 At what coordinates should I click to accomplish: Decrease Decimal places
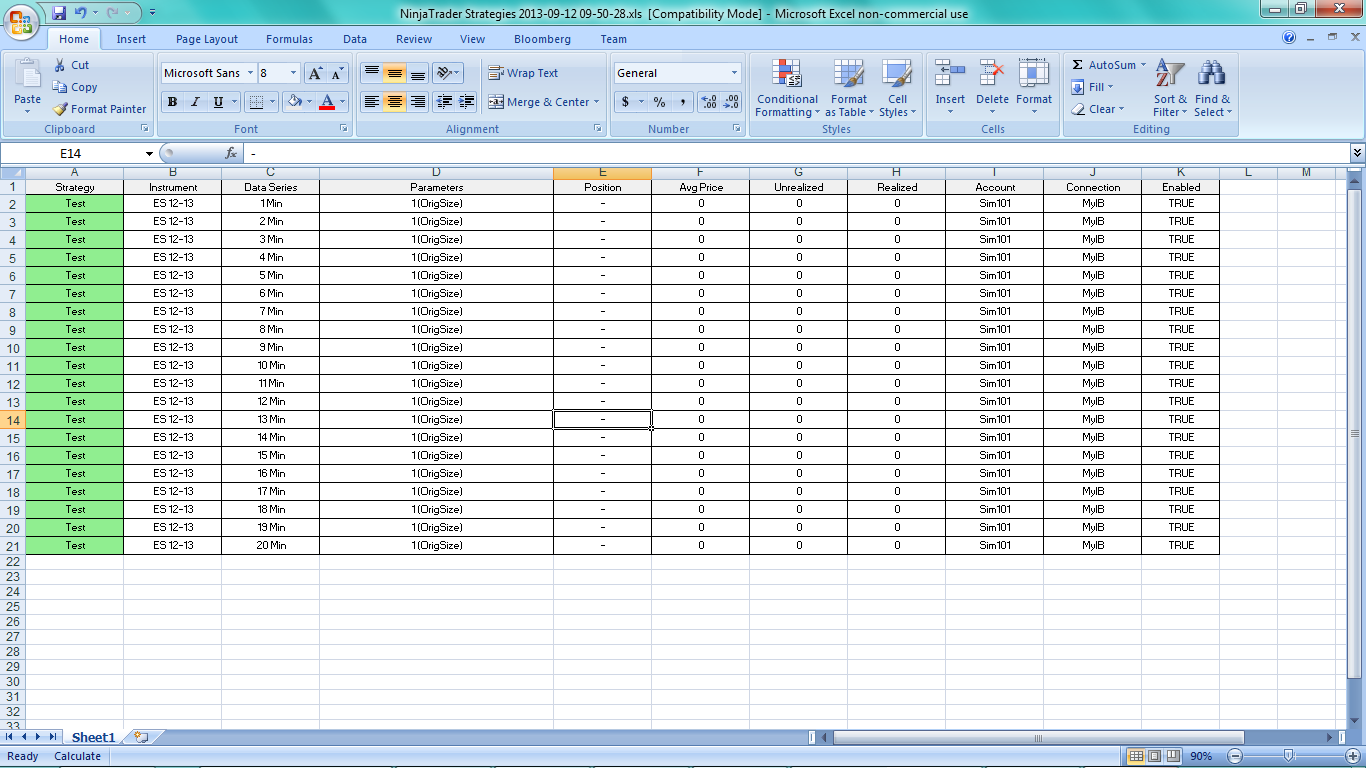coord(731,102)
